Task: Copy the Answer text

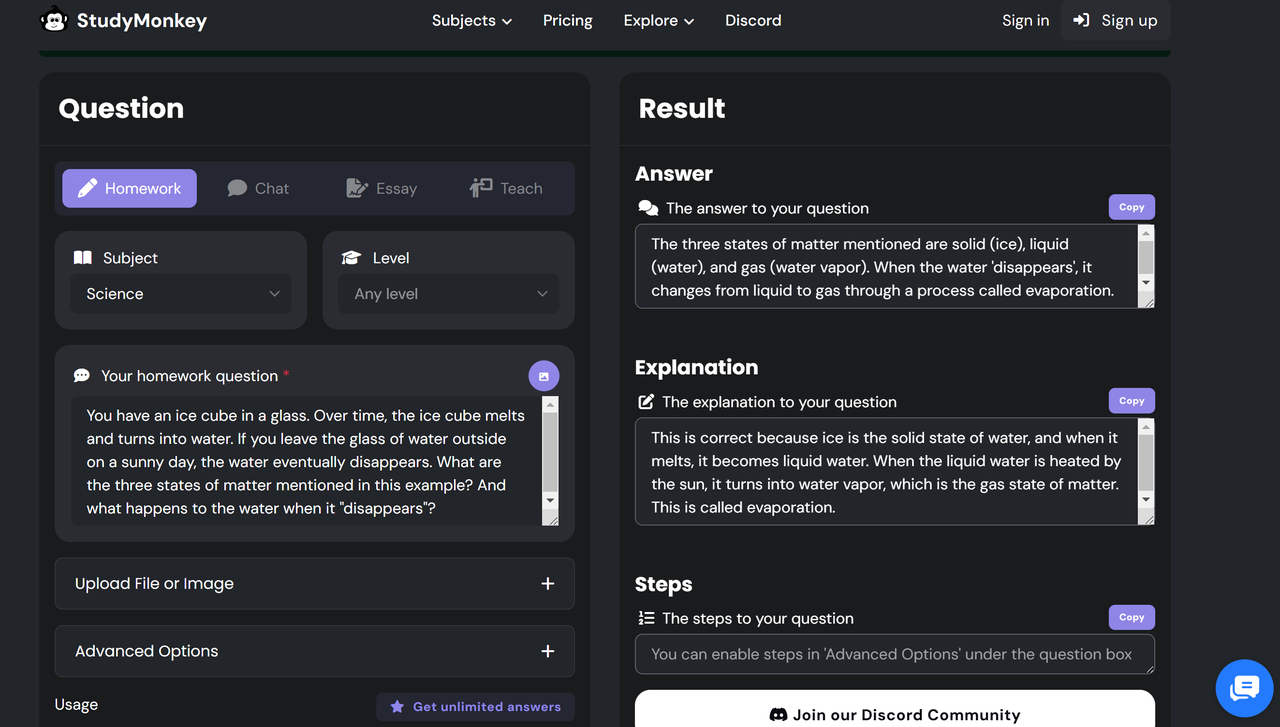Action: click(x=1131, y=207)
